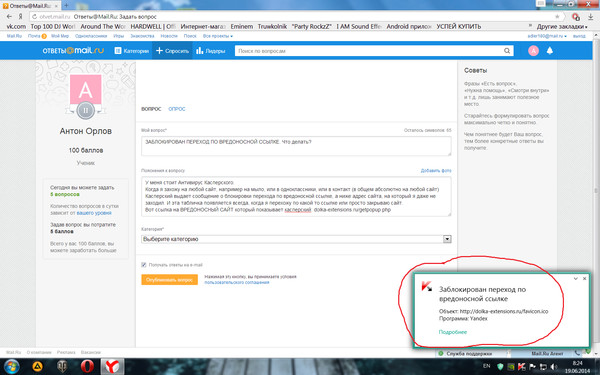Viewport: 600px width, 375px height.
Task: Open Новости in Mail.Ru top bar
Action: (x=169, y=36)
